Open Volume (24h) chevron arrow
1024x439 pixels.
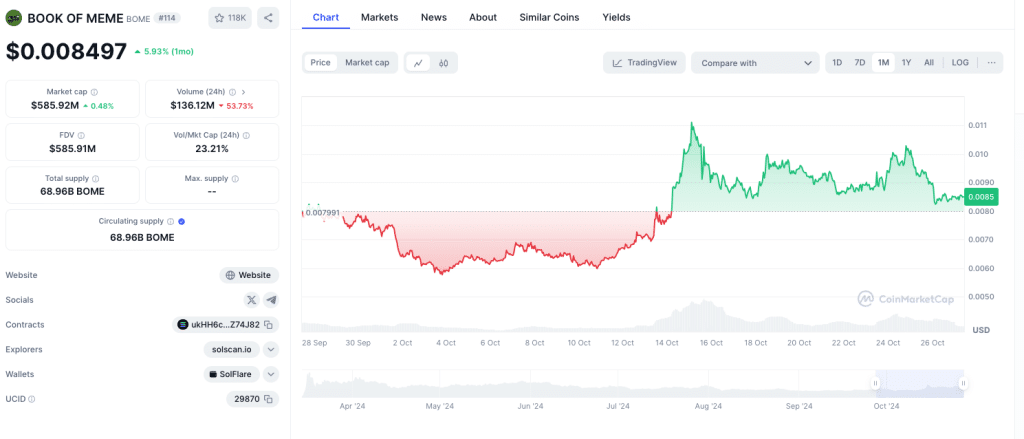pyautogui.click(x=244, y=92)
